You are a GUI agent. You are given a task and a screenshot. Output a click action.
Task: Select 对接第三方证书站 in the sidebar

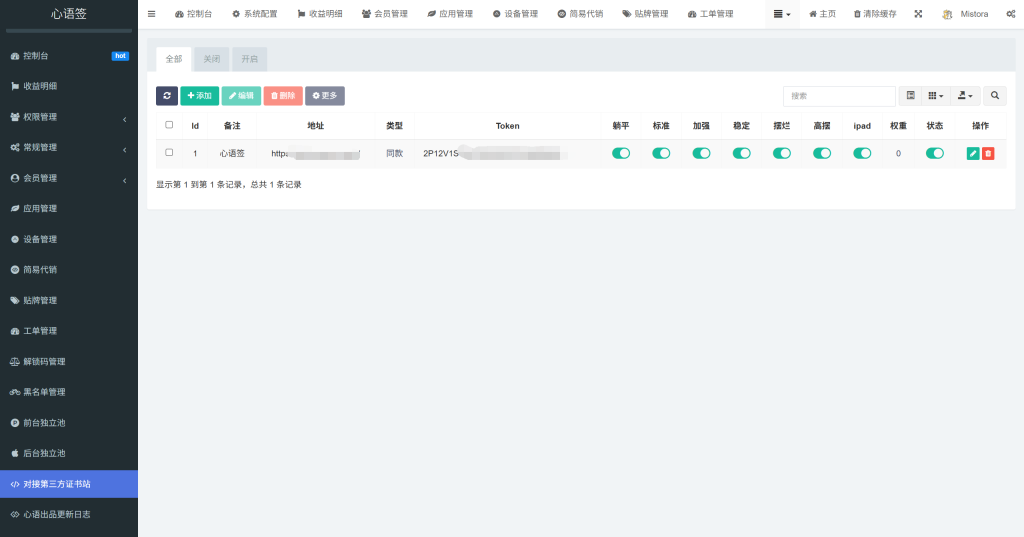click(x=69, y=484)
